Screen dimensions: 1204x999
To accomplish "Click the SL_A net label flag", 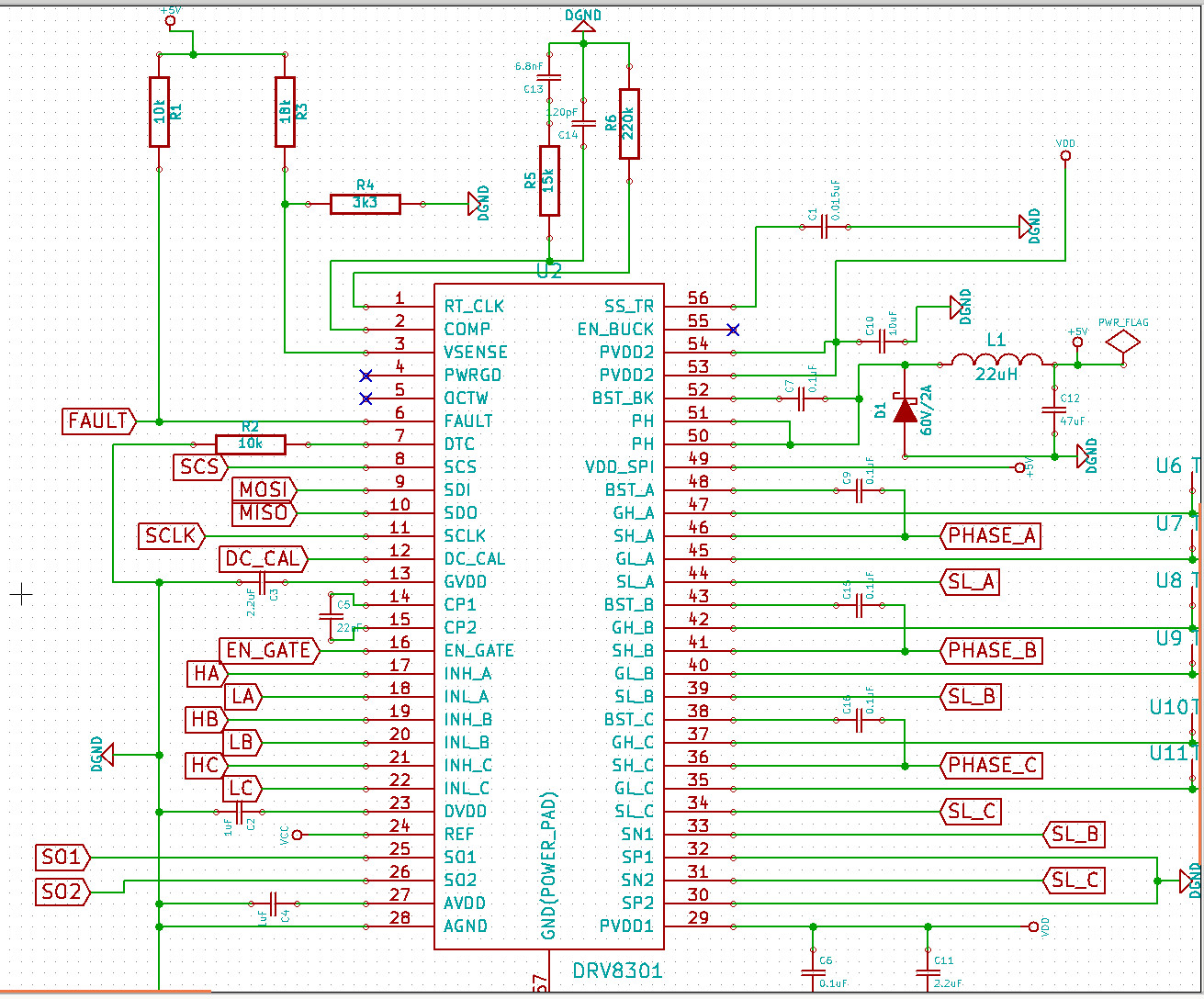I will 971,582.
